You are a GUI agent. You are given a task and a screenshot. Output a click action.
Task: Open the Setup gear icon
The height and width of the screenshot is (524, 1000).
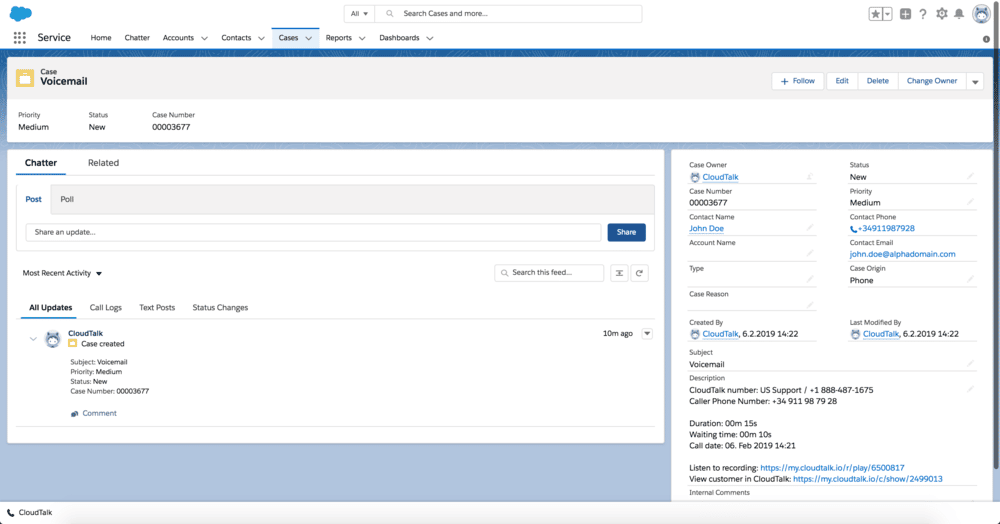tap(941, 13)
